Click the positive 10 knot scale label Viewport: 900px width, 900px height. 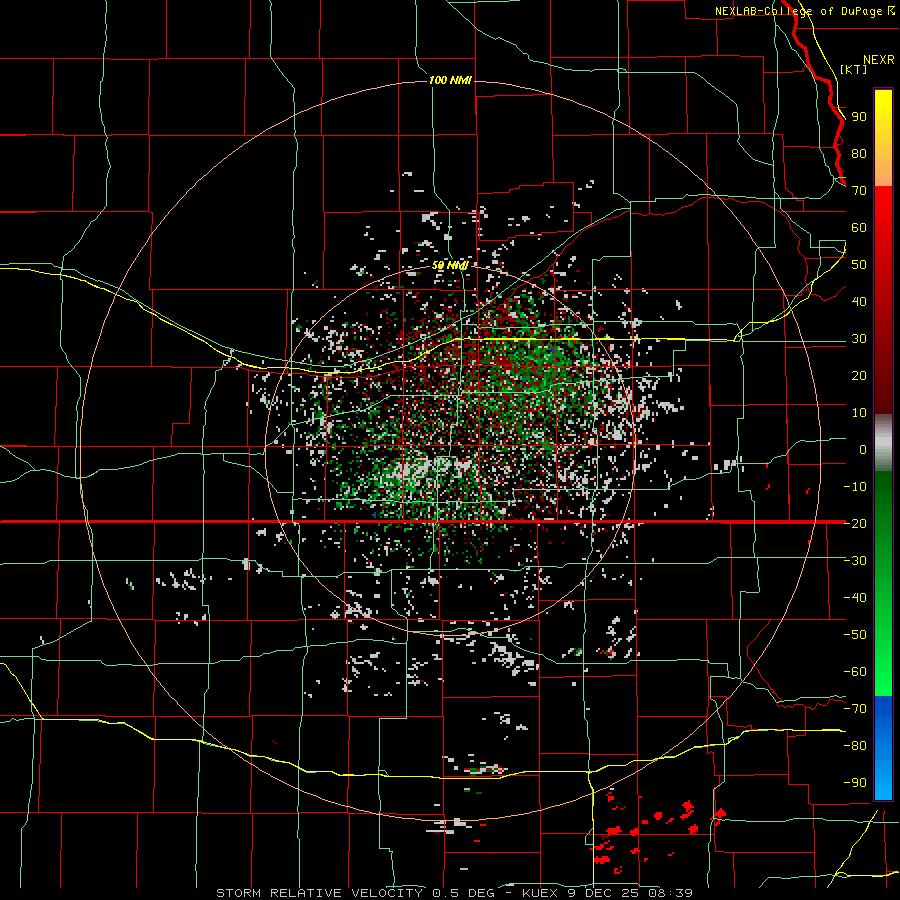tap(859, 413)
